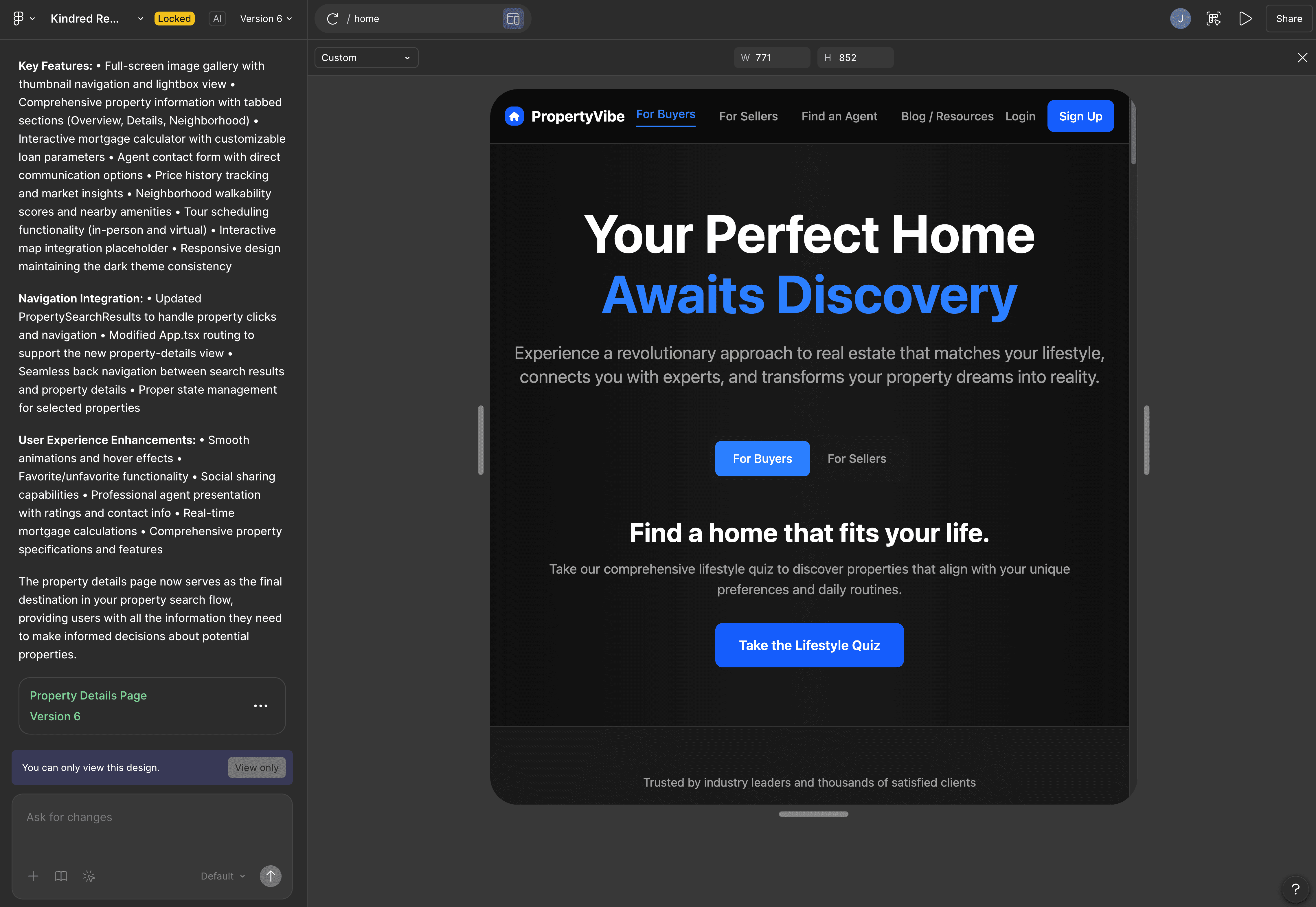Click the inspect element icon
The image size is (1316, 907).
[x=1213, y=19]
